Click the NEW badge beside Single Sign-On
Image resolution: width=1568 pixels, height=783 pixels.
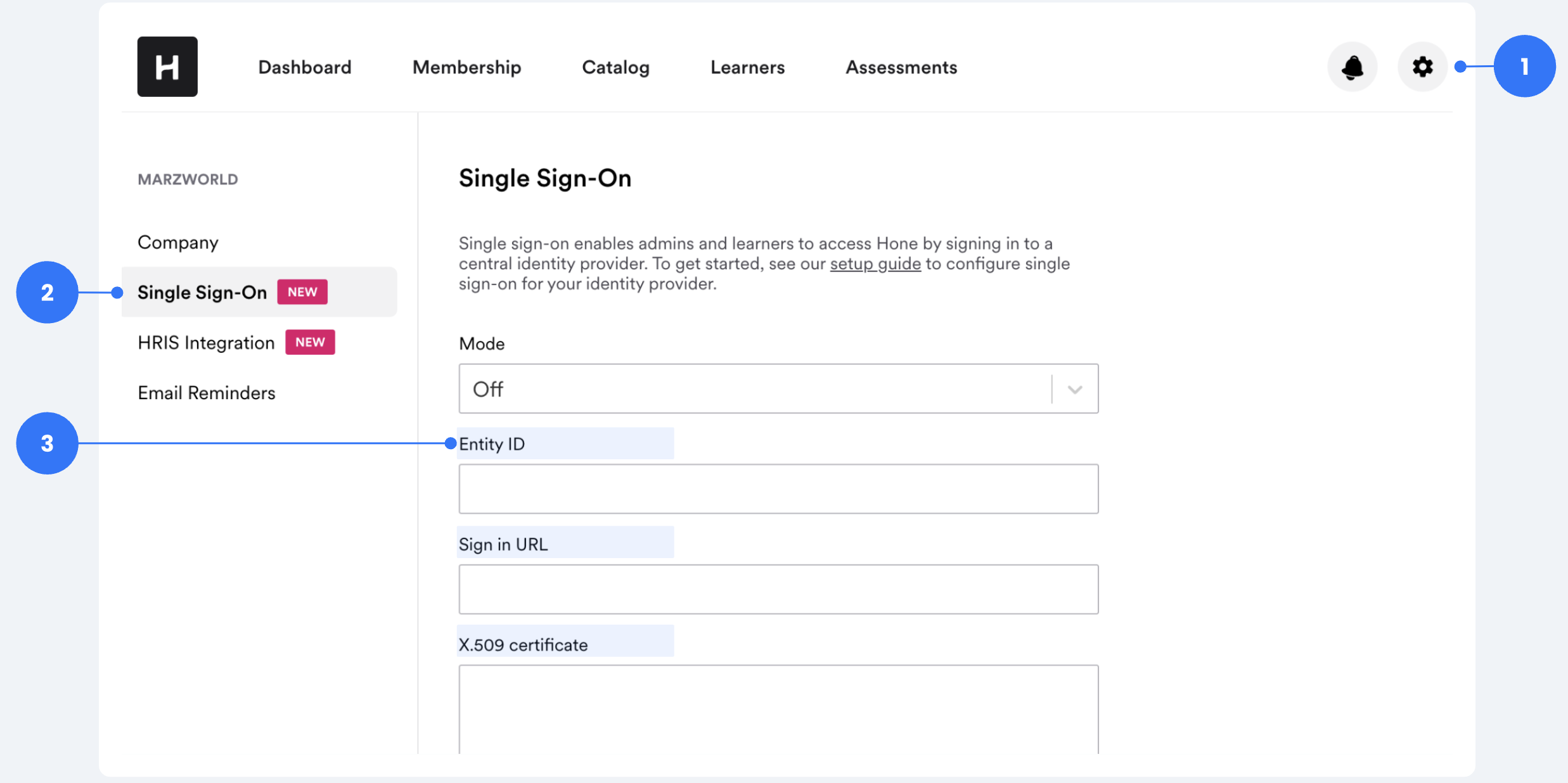[302, 292]
